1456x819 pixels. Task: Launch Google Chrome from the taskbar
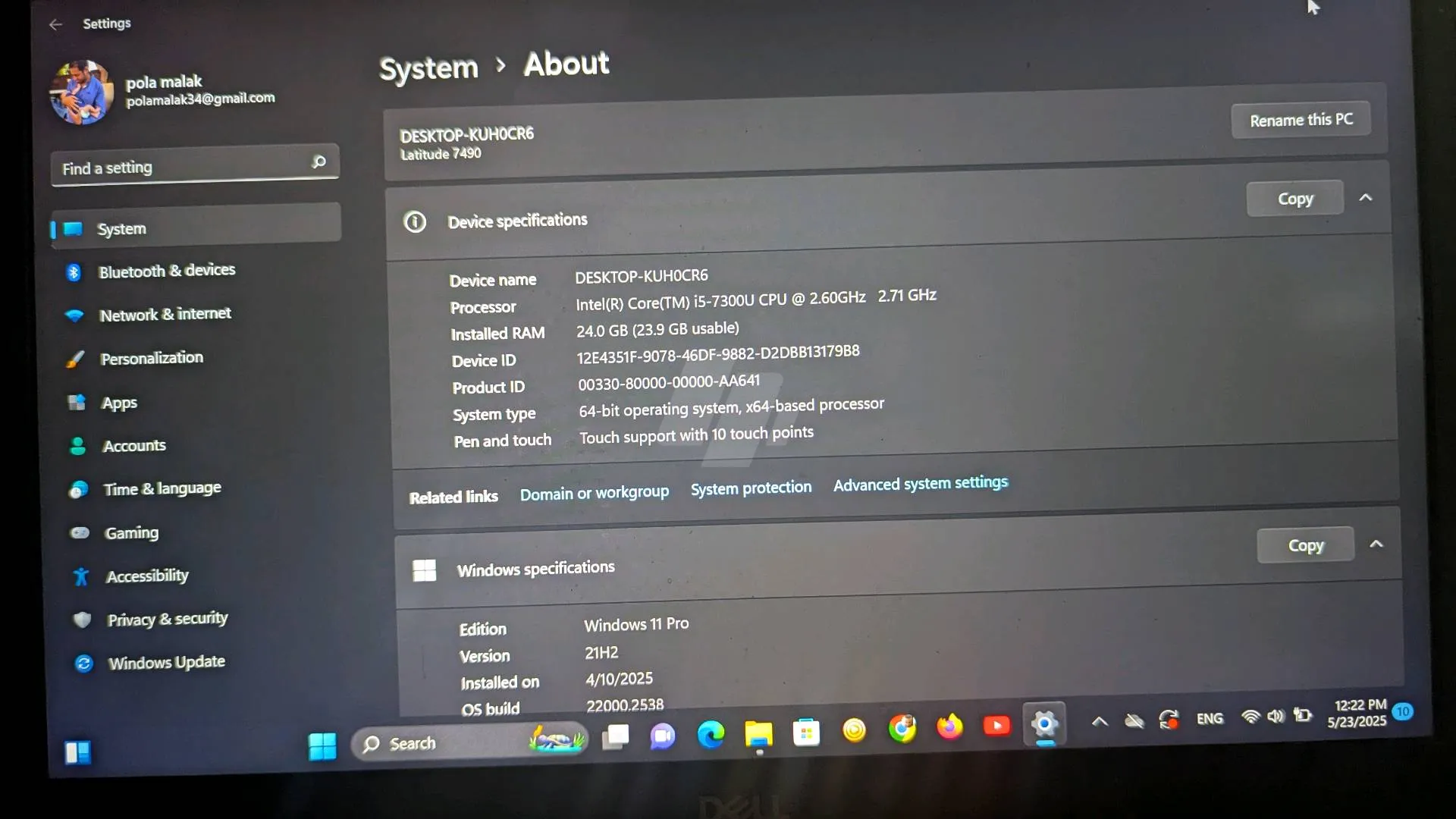[902, 729]
